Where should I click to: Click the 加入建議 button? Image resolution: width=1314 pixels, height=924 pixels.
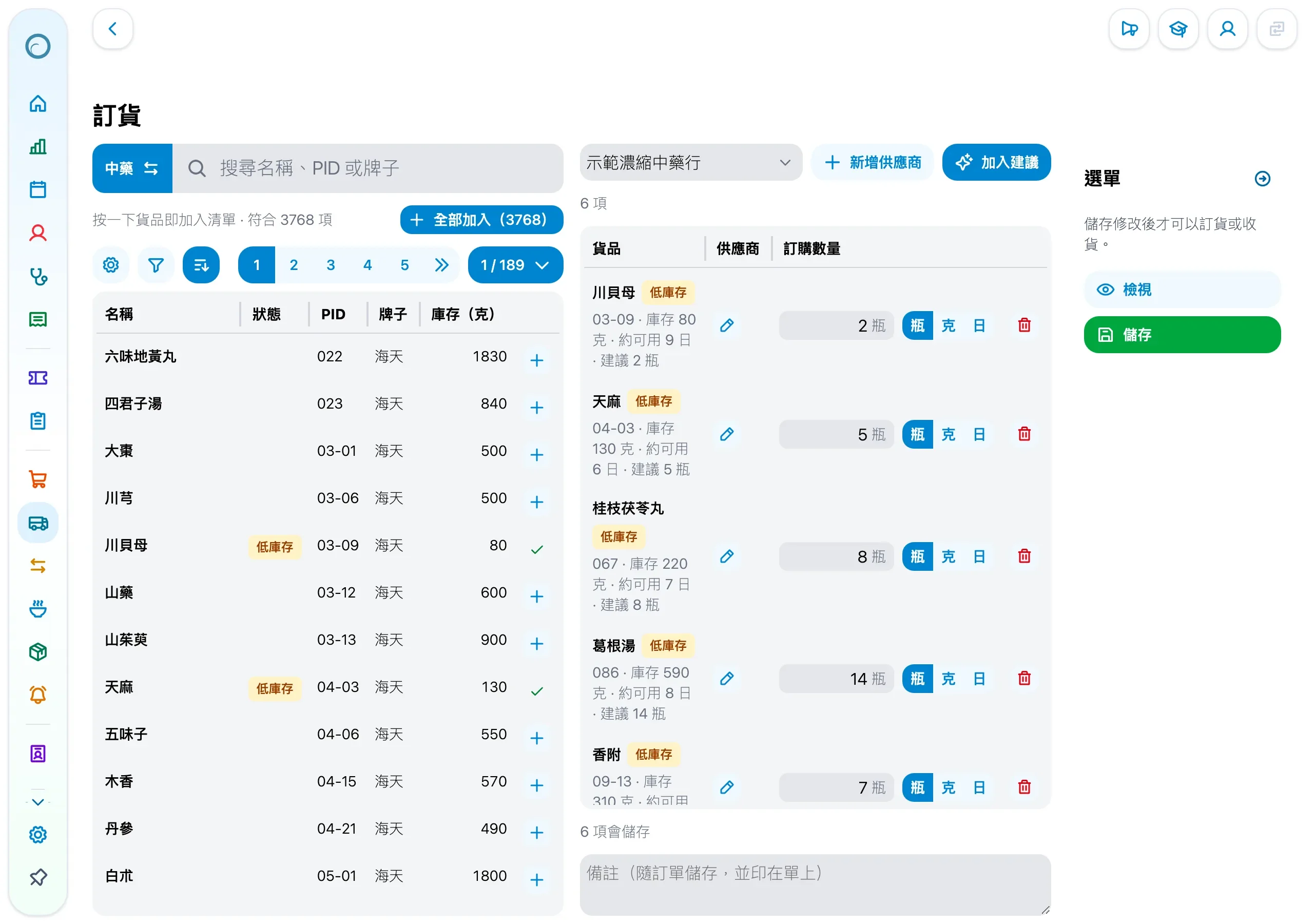click(x=996, y=163)
